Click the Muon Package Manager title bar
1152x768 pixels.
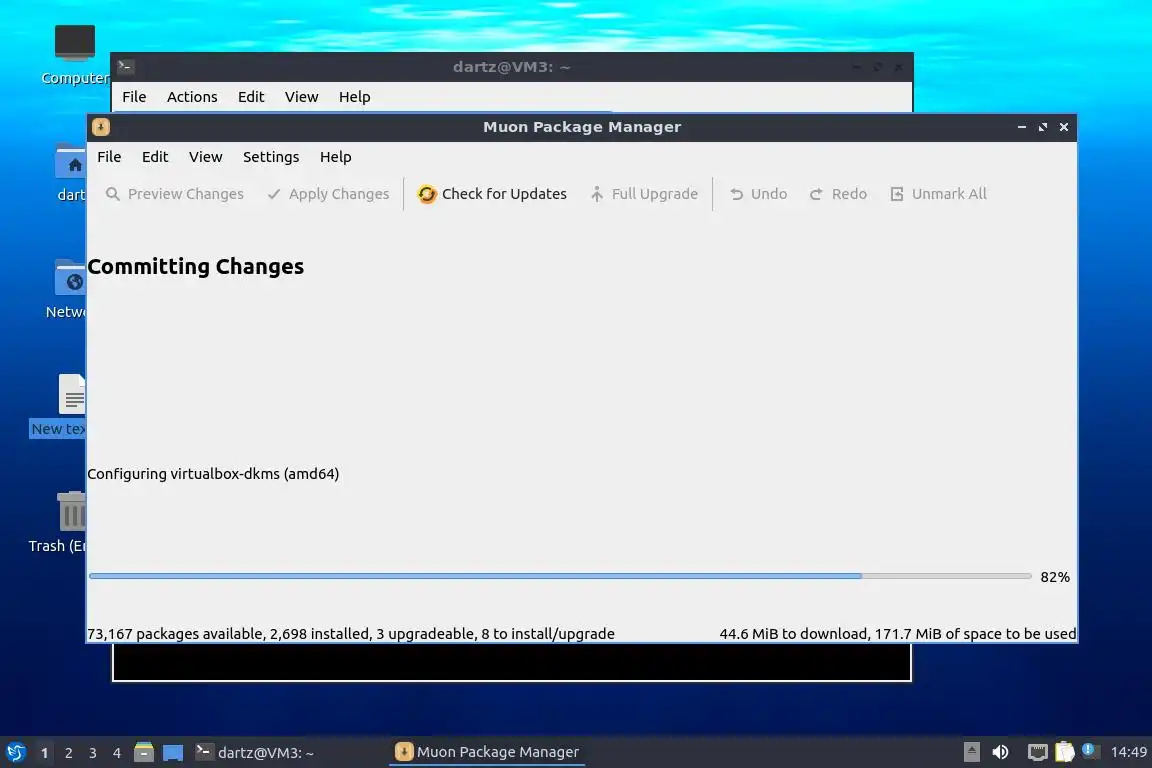coord(582,127)
